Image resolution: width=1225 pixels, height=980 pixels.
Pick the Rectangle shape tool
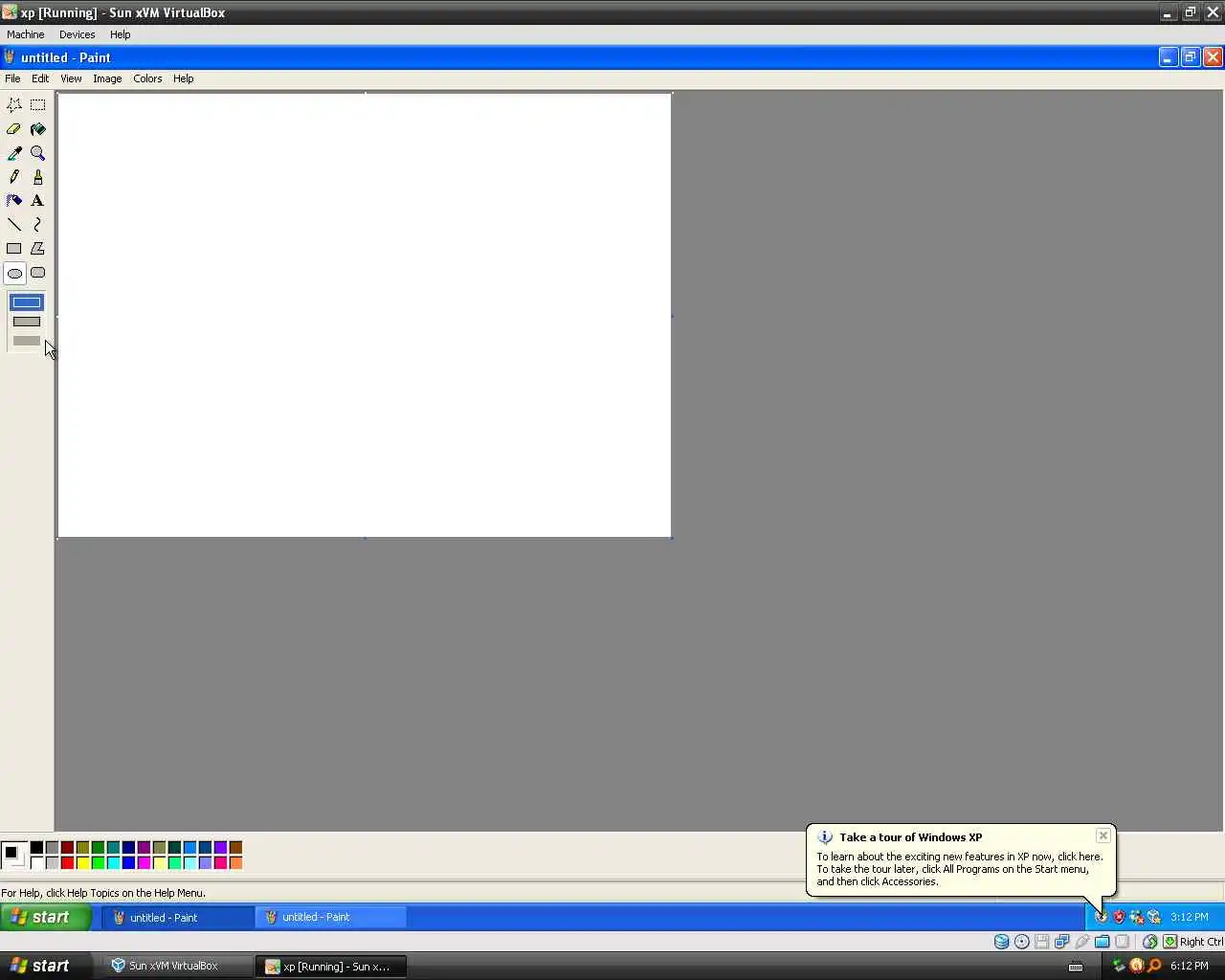coord(14,249)
